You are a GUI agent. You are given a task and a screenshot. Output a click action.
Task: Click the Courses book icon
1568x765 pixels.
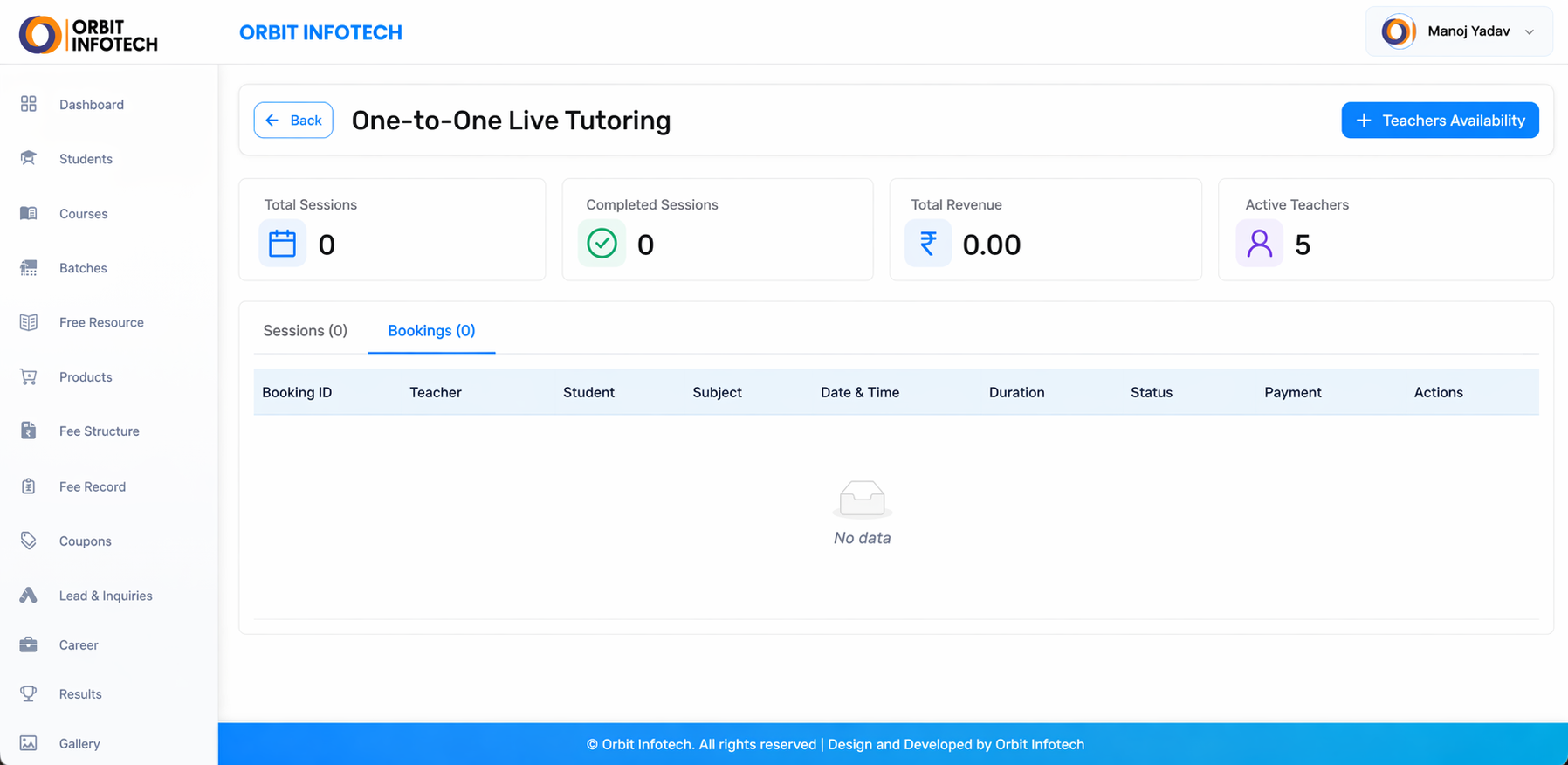pos(29,213)
